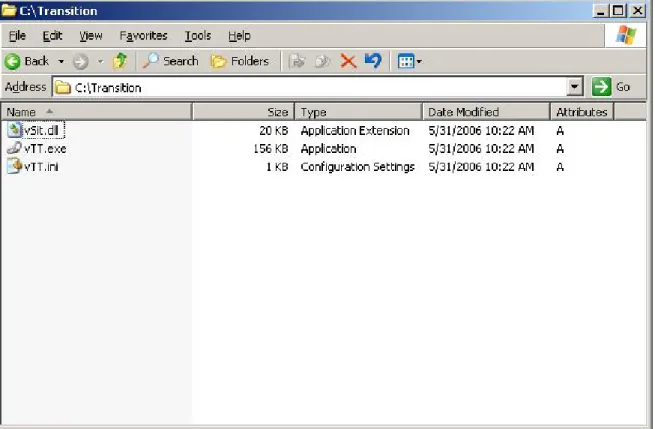655x429 pixels.
Task: Go up one folder level icon
Action: click(120, 61)
